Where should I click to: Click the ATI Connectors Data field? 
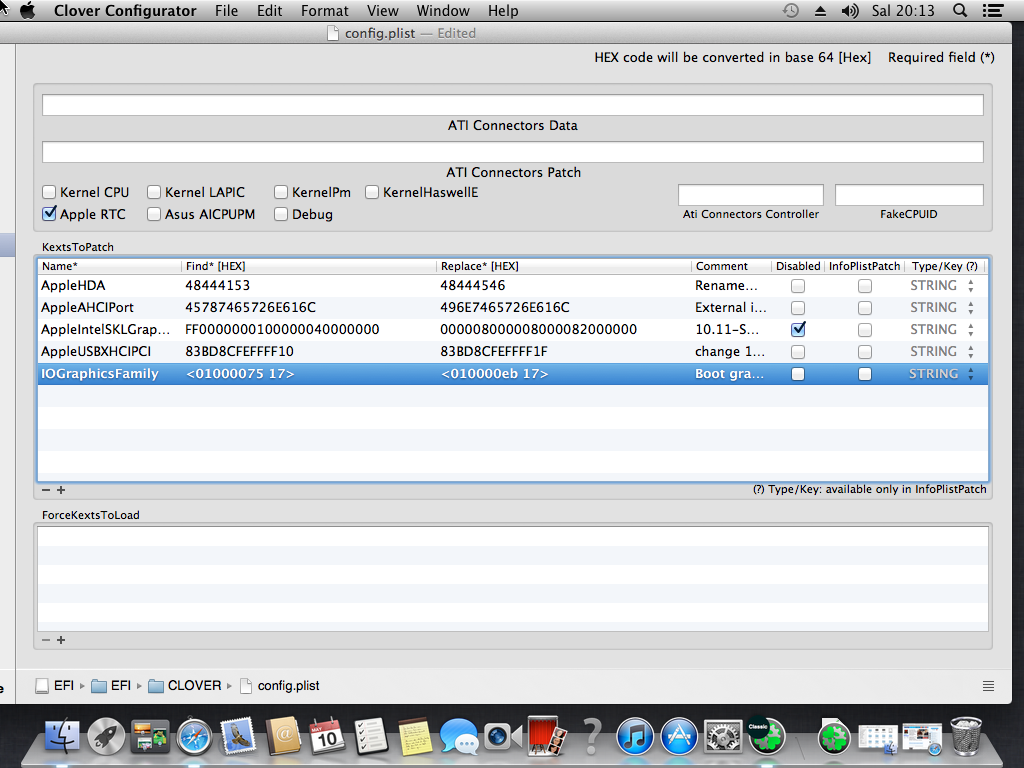[513, 105]
